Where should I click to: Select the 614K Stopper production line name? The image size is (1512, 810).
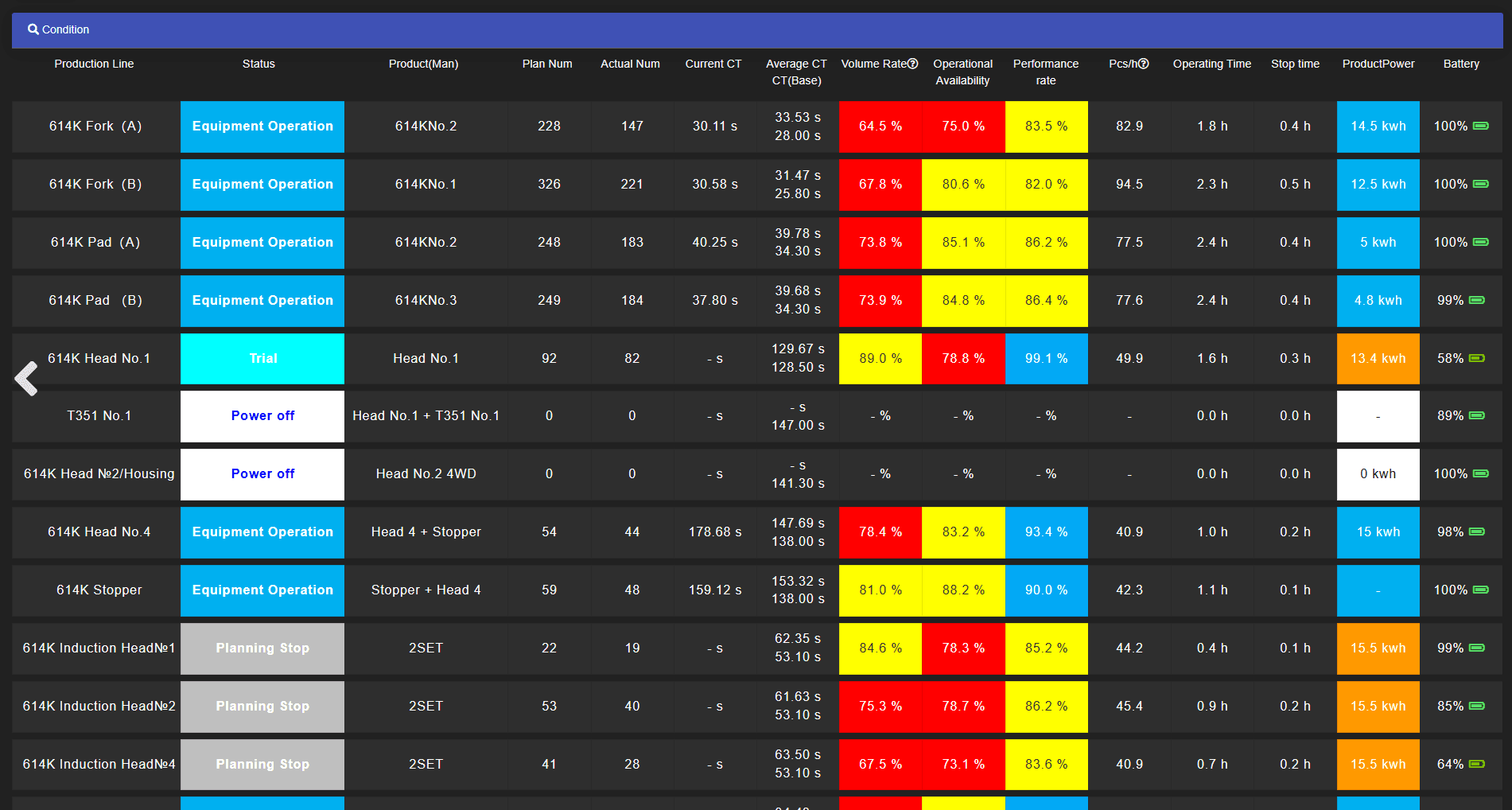click(99, 590)
